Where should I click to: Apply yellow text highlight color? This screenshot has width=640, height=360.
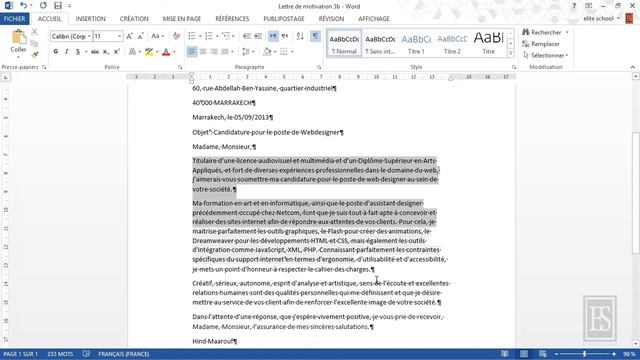(149, 52)
